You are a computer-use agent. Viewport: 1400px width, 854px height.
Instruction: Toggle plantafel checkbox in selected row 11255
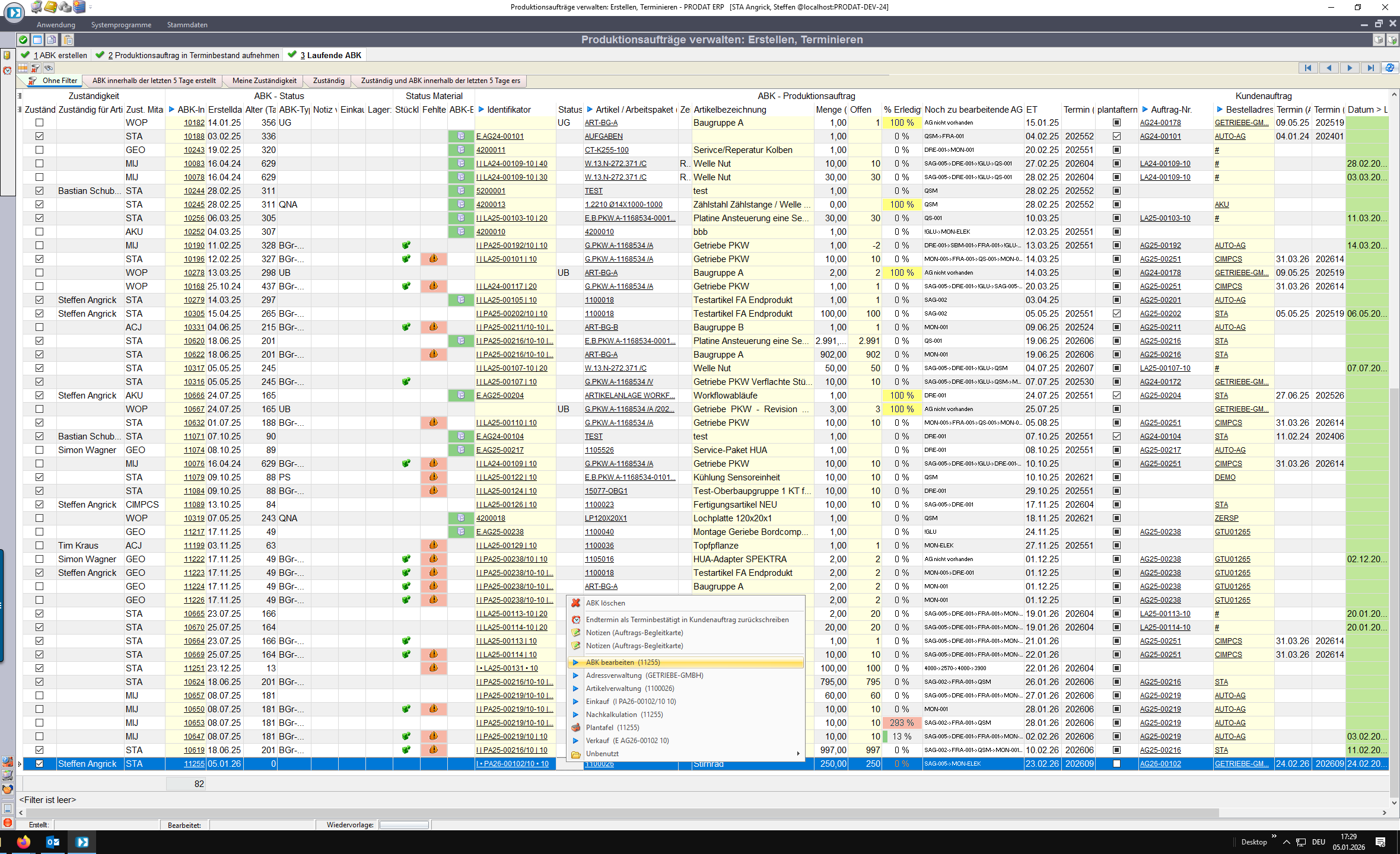1116,764
